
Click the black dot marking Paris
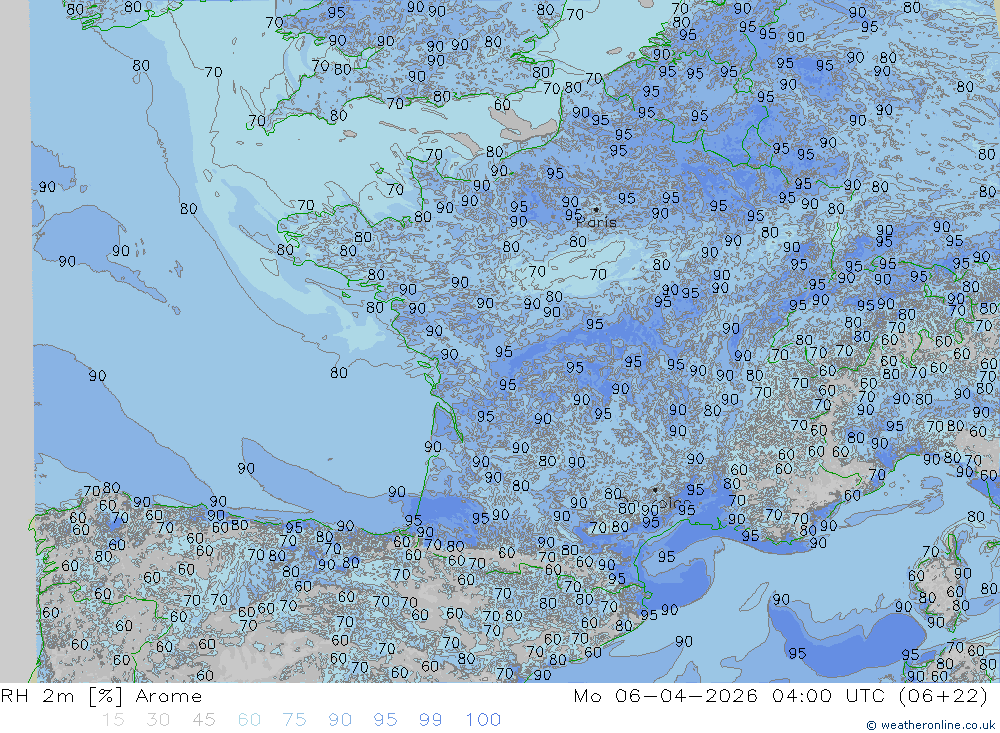click(x=596, y=209)
